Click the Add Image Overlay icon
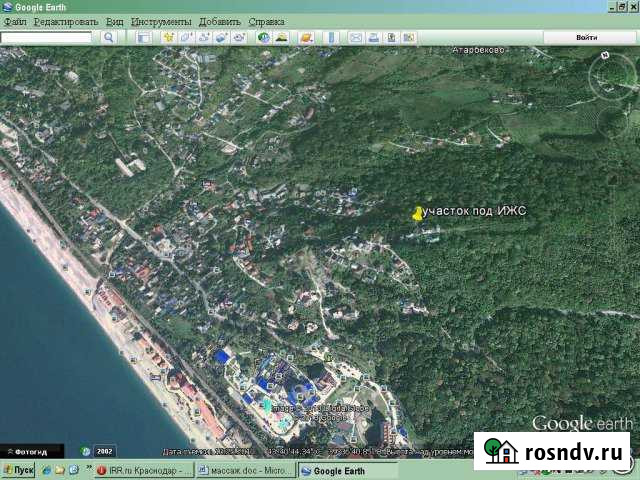 tap(220, 37)
